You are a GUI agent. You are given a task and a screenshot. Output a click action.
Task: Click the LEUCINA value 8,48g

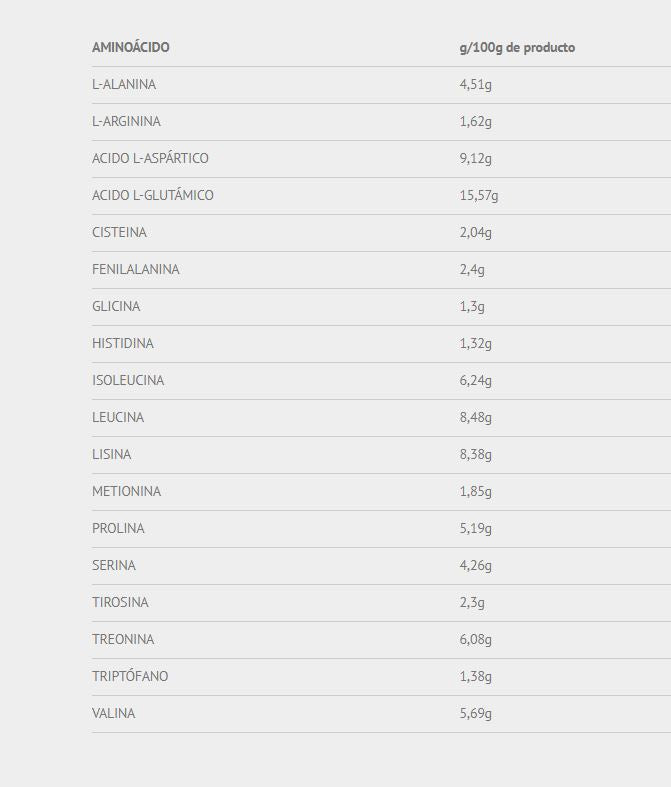[475, 418]
